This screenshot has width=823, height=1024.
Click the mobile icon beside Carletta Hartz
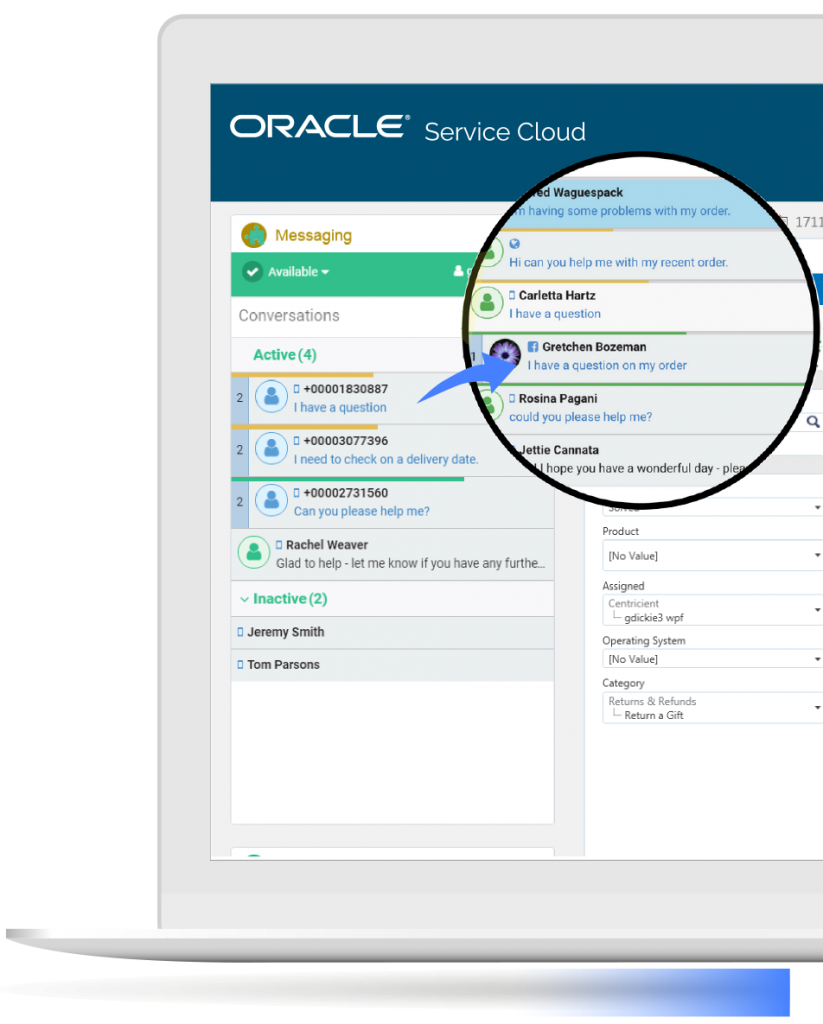coord(512,295)
